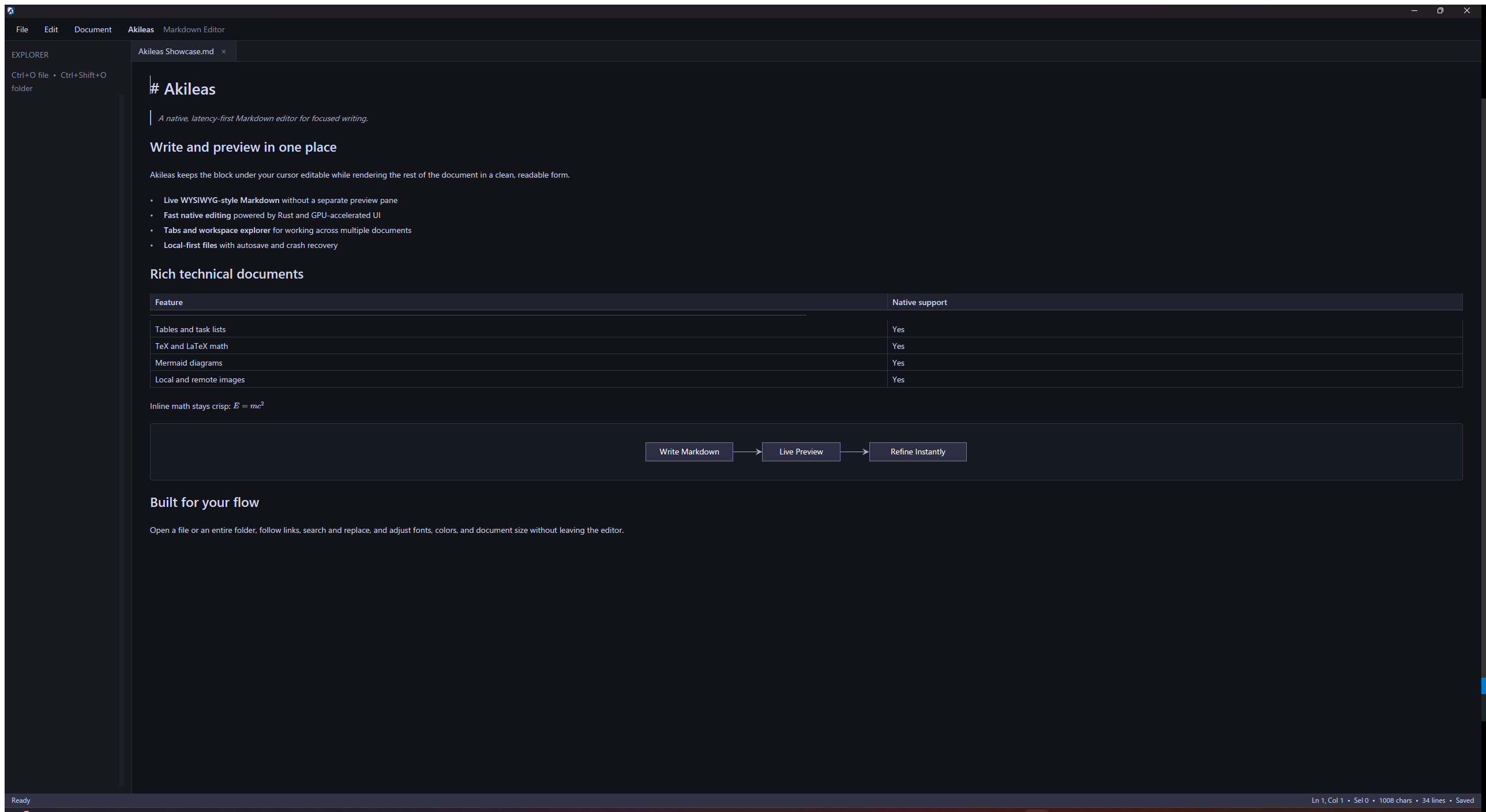1486x812 pixels.
Task: Click 'Rich technical documents' heading
Action: coord(227,274)
